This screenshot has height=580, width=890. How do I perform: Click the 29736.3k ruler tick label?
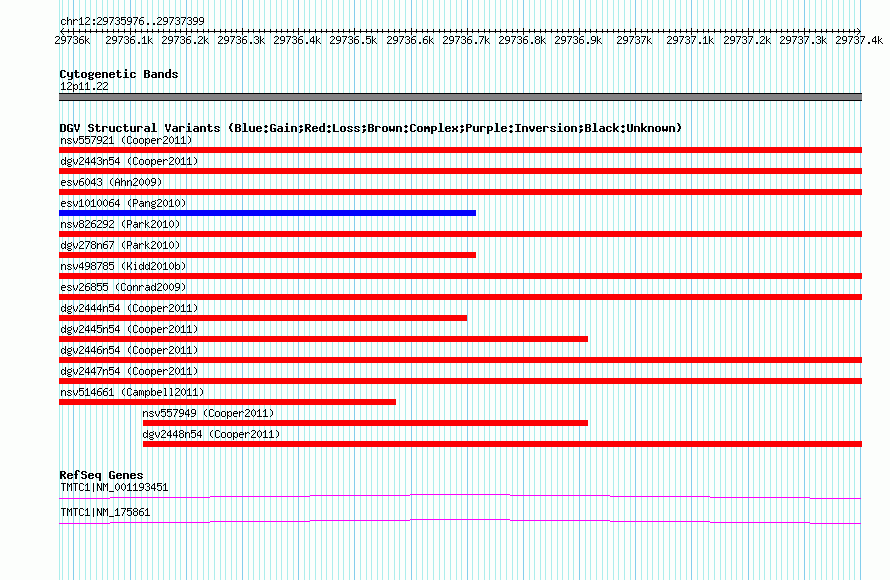tap(241, 40)
